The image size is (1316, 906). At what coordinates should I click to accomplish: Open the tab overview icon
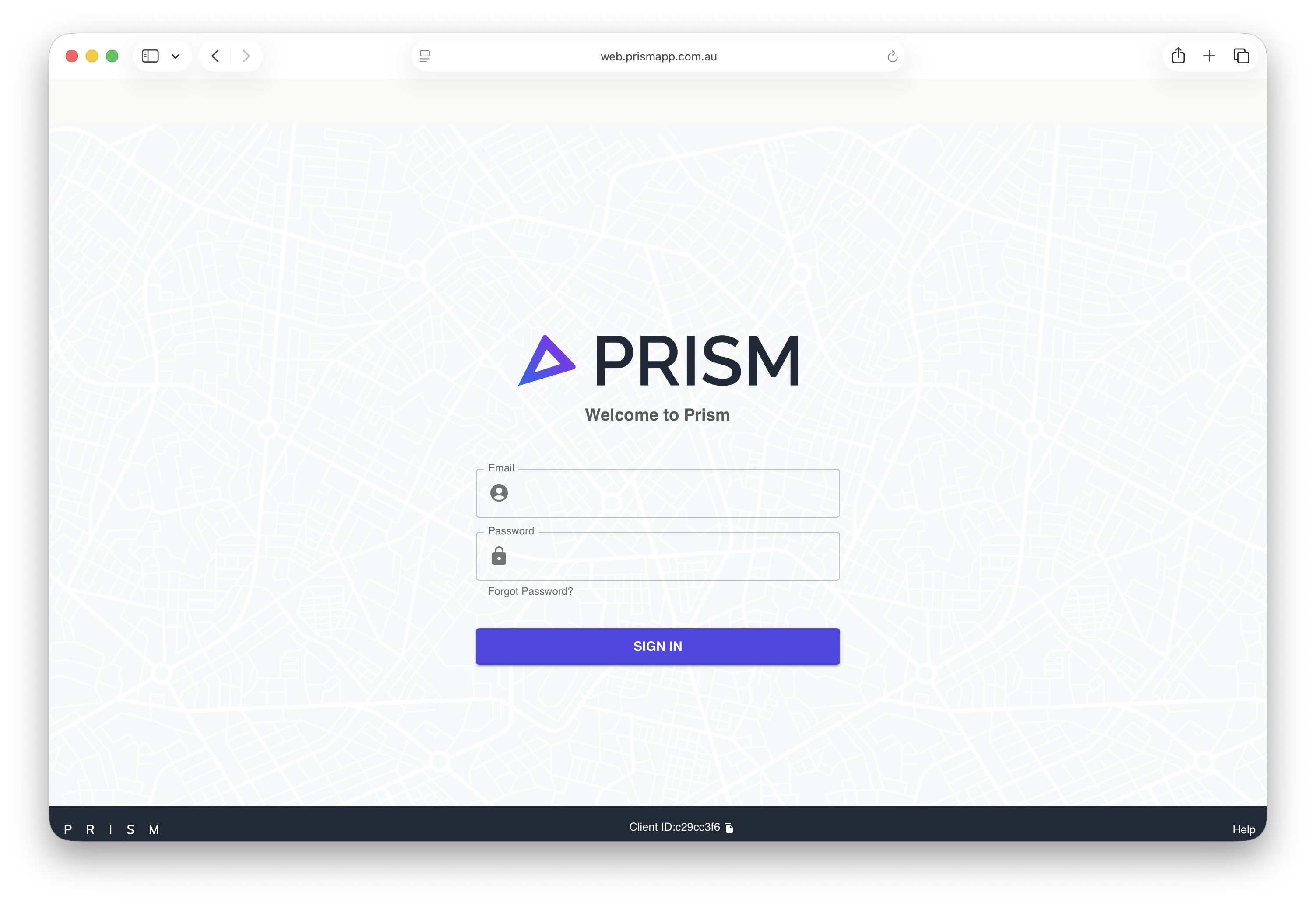point(1241,56)
